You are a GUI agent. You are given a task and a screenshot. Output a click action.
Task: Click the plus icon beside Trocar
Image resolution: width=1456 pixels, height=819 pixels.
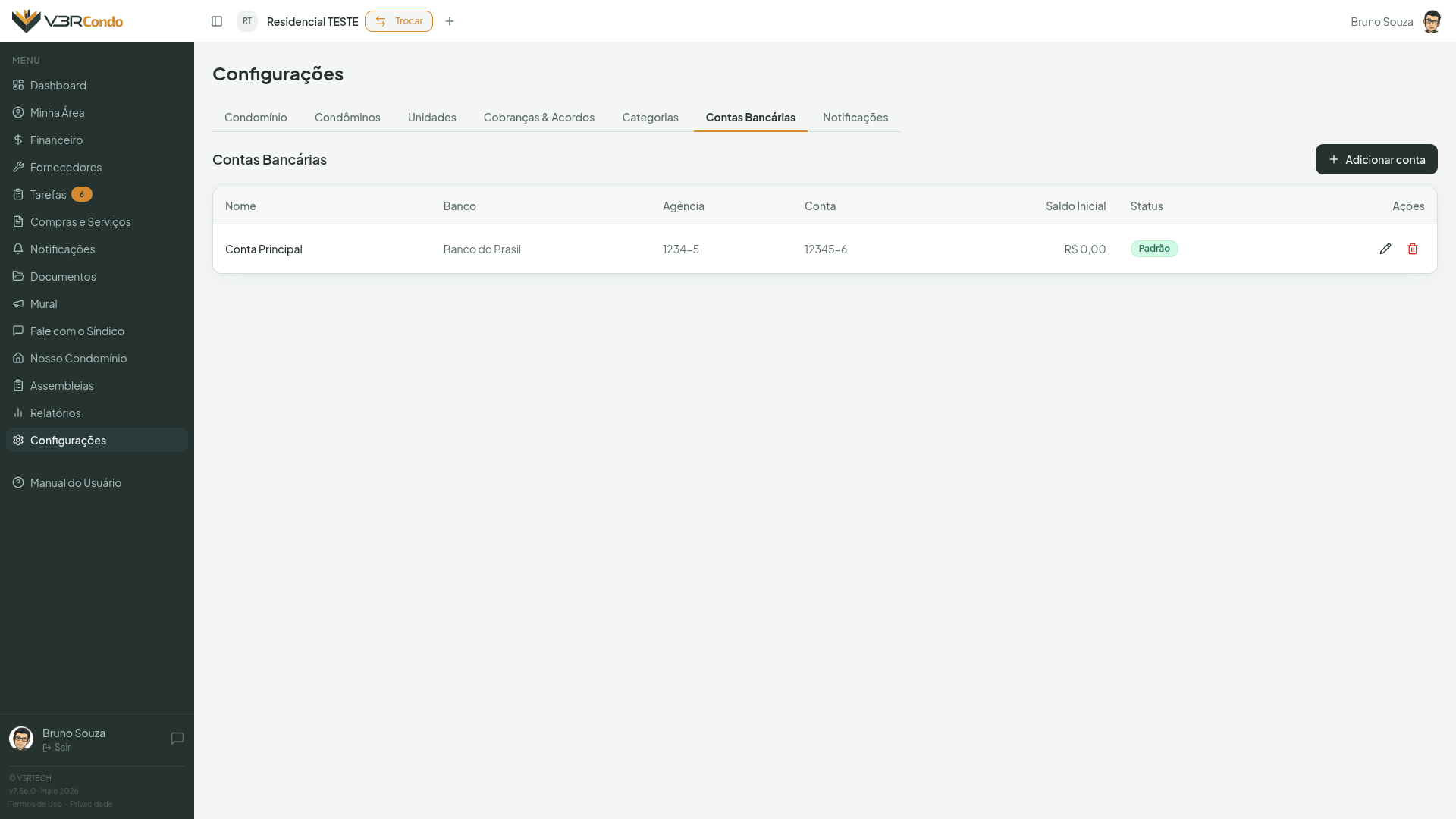(450, 21)
